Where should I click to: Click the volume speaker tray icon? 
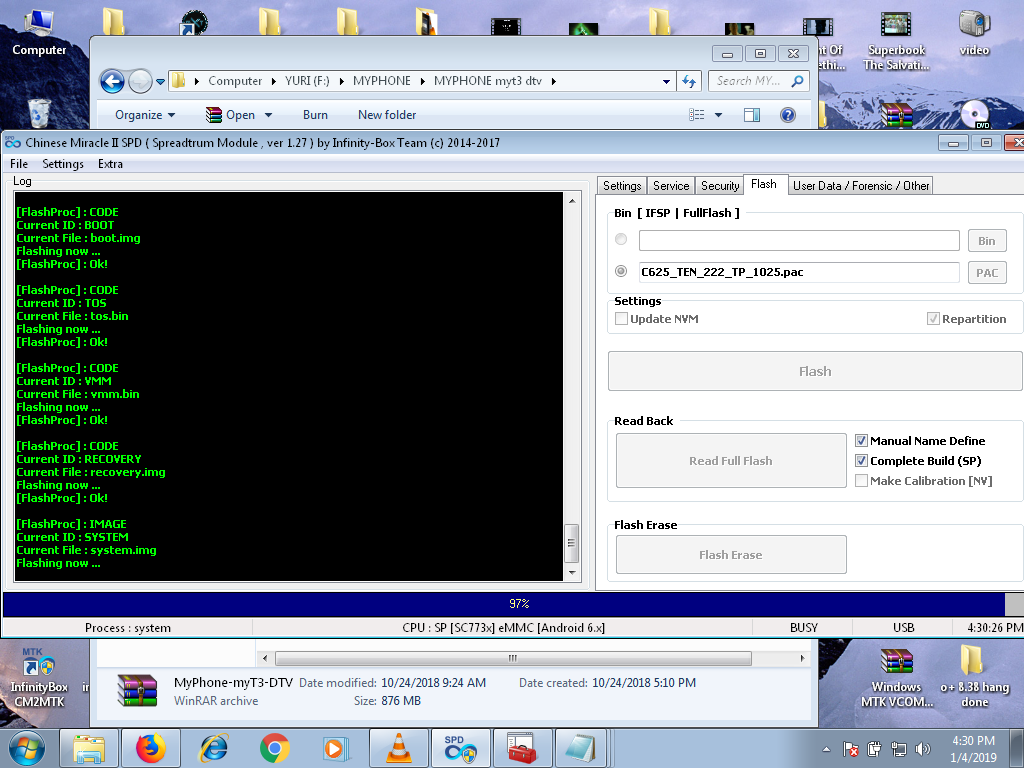pos(922,748)
